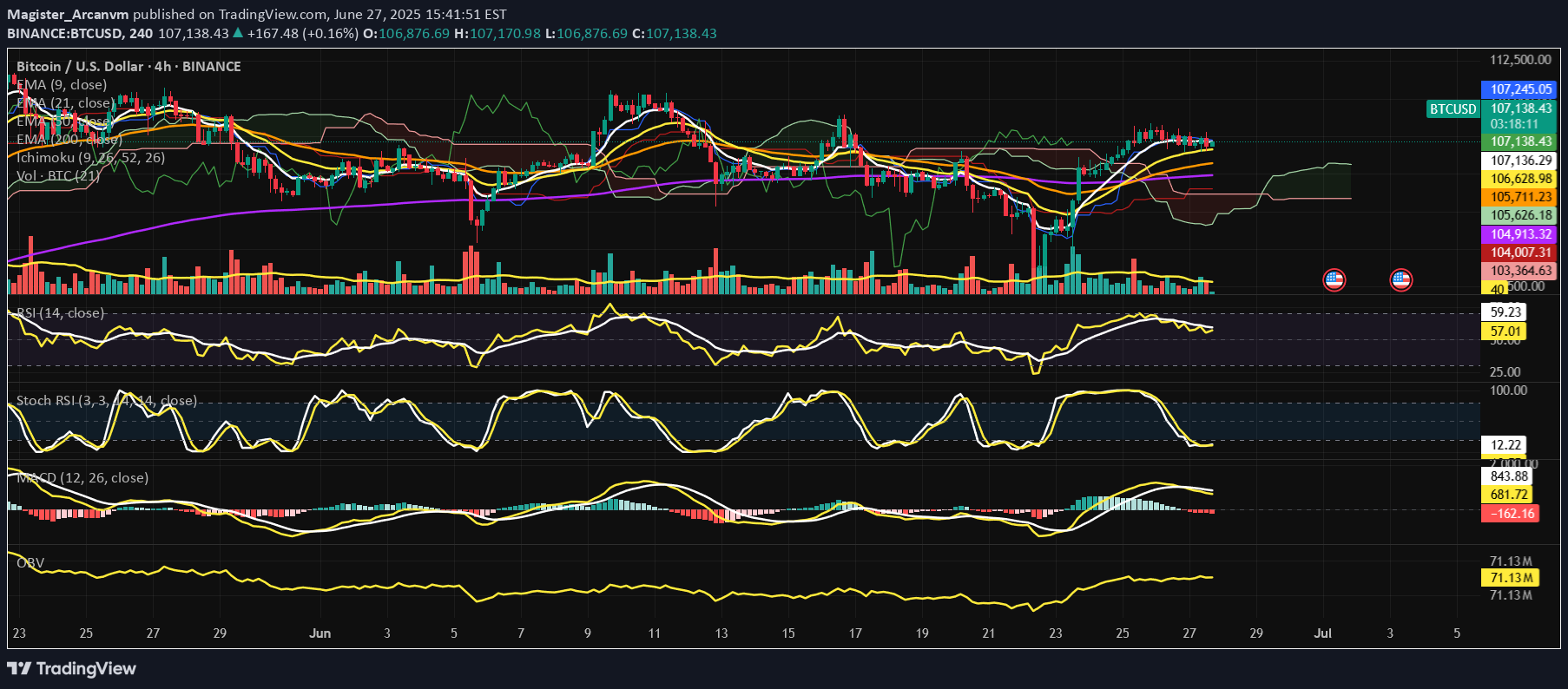Click the orange 105,711.23 price label
Image resolution: width=1568 pixels, height=689 pixels.
1520,197
